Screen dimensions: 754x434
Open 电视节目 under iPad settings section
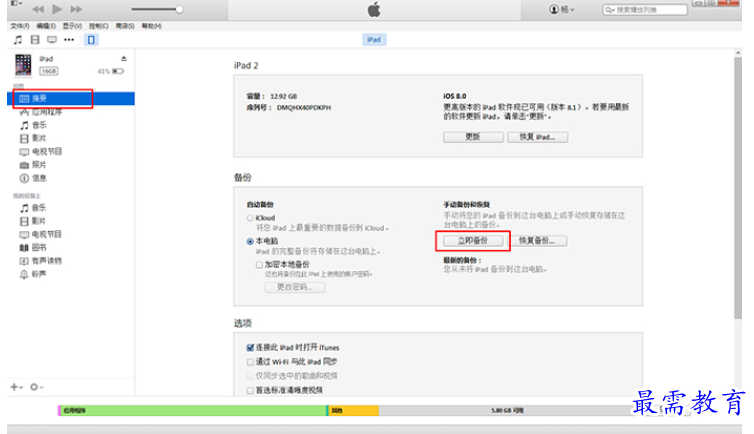click(x=47, y=151)
